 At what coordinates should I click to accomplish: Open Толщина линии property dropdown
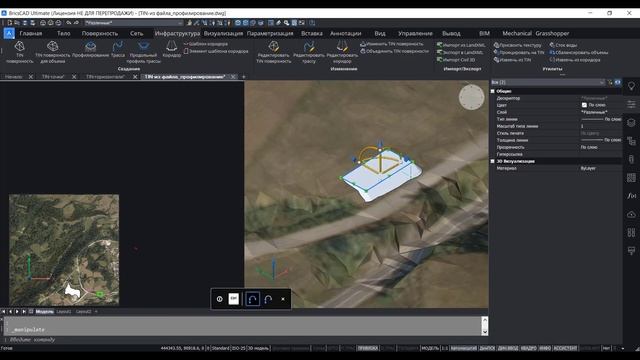(x=601, y=140)
